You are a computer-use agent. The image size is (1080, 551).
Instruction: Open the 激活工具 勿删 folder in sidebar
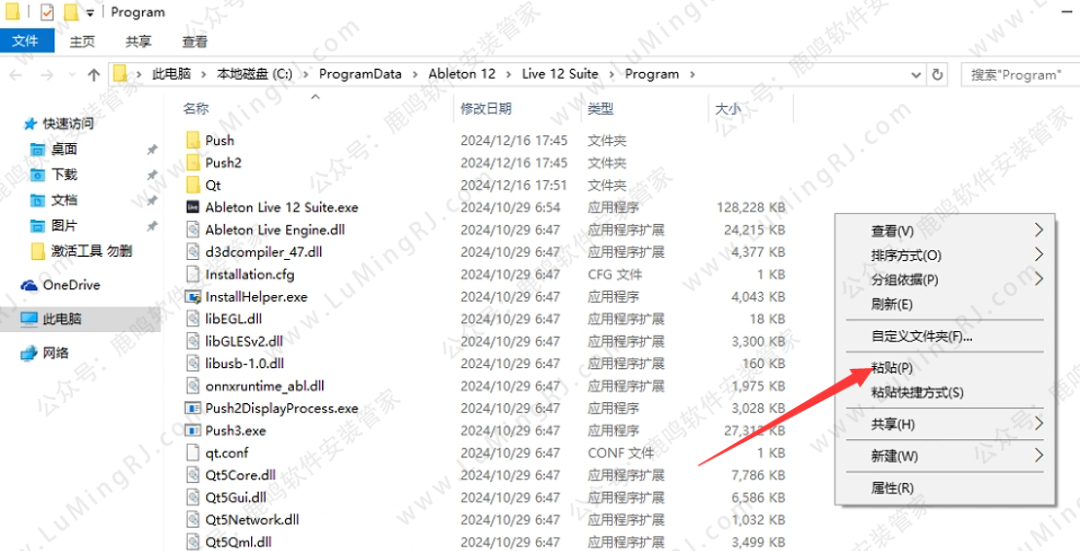(91, 251)
